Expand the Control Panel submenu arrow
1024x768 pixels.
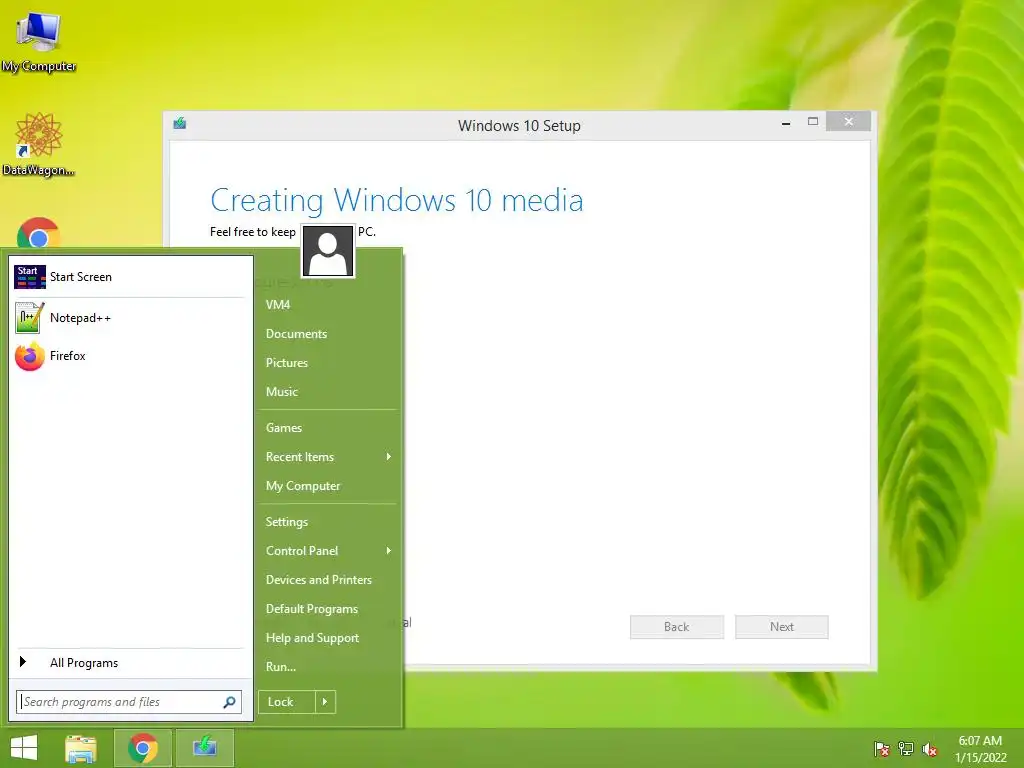(389, 551)
